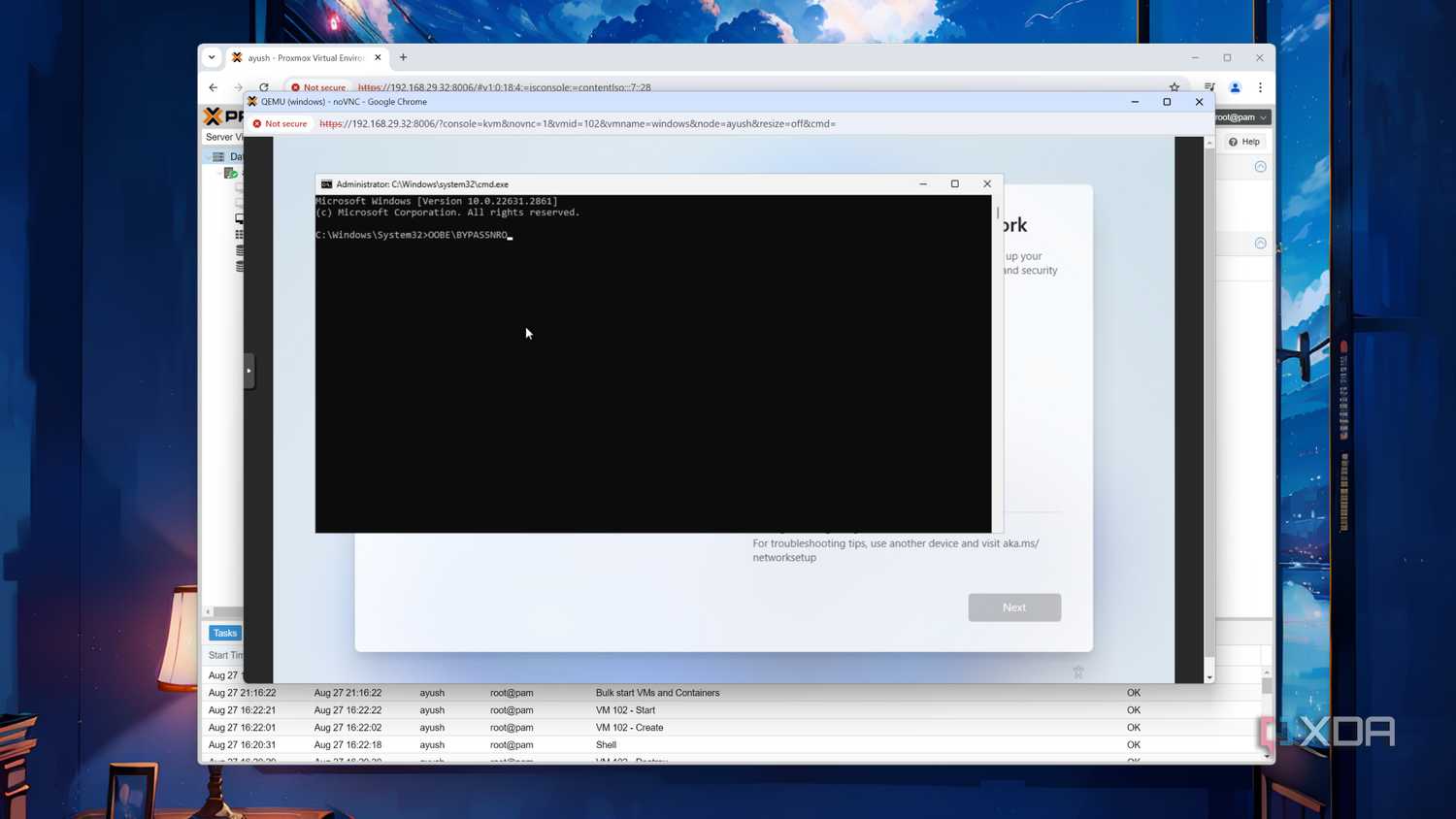Click ayush node in VM 102 - Create row
Screen dimensions: 1456x819
click(432, 728)
